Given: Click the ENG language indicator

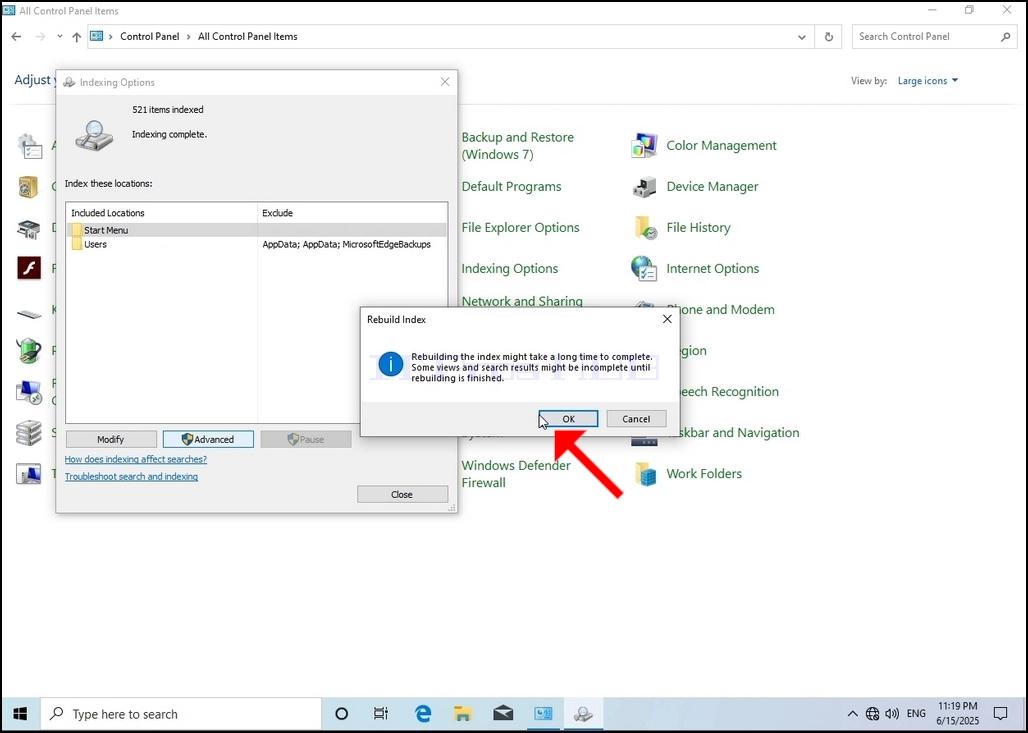Looking at the screenshot, I should pos(916,714).
